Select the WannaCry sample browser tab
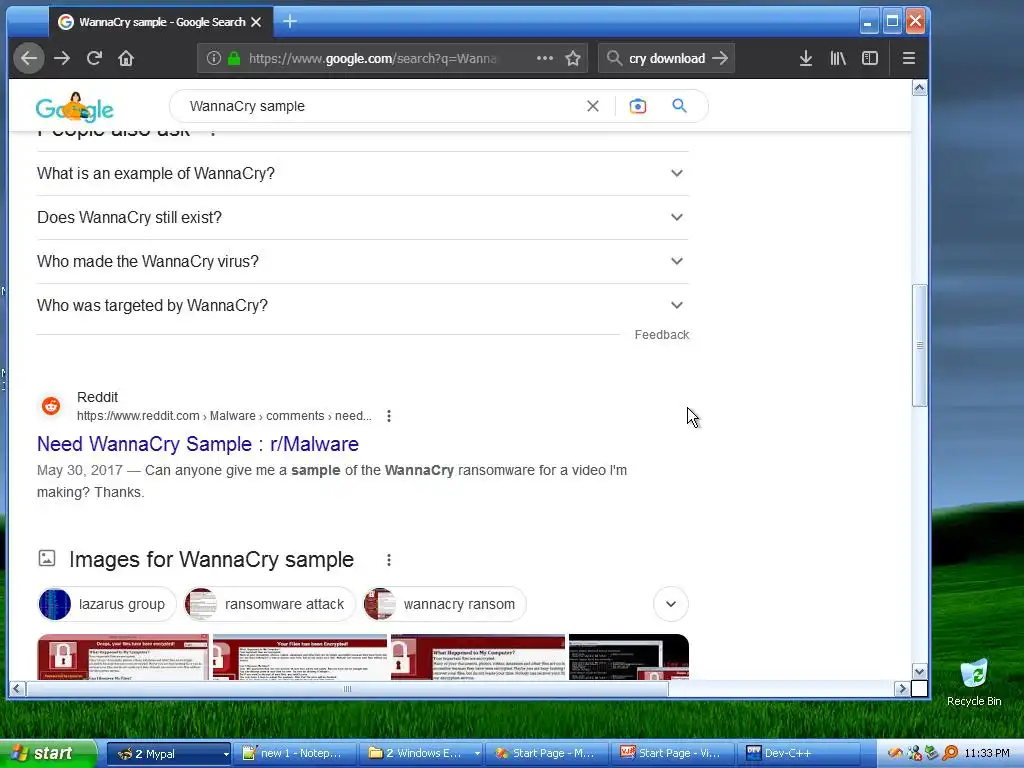 (x=161, y=22)
